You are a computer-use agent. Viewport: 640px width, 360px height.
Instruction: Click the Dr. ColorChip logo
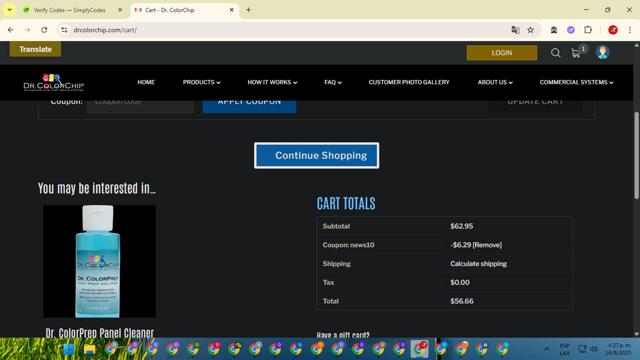coord(53,82)
